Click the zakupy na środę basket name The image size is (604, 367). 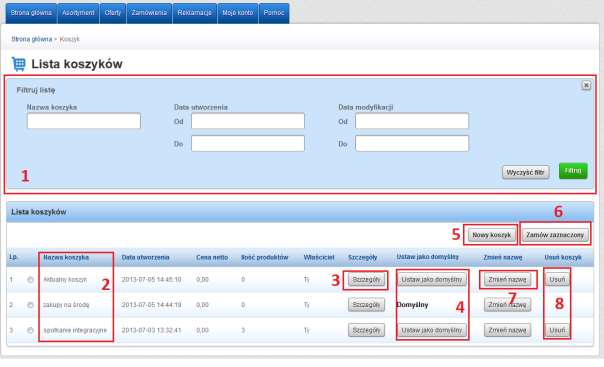tap(66, 305)
